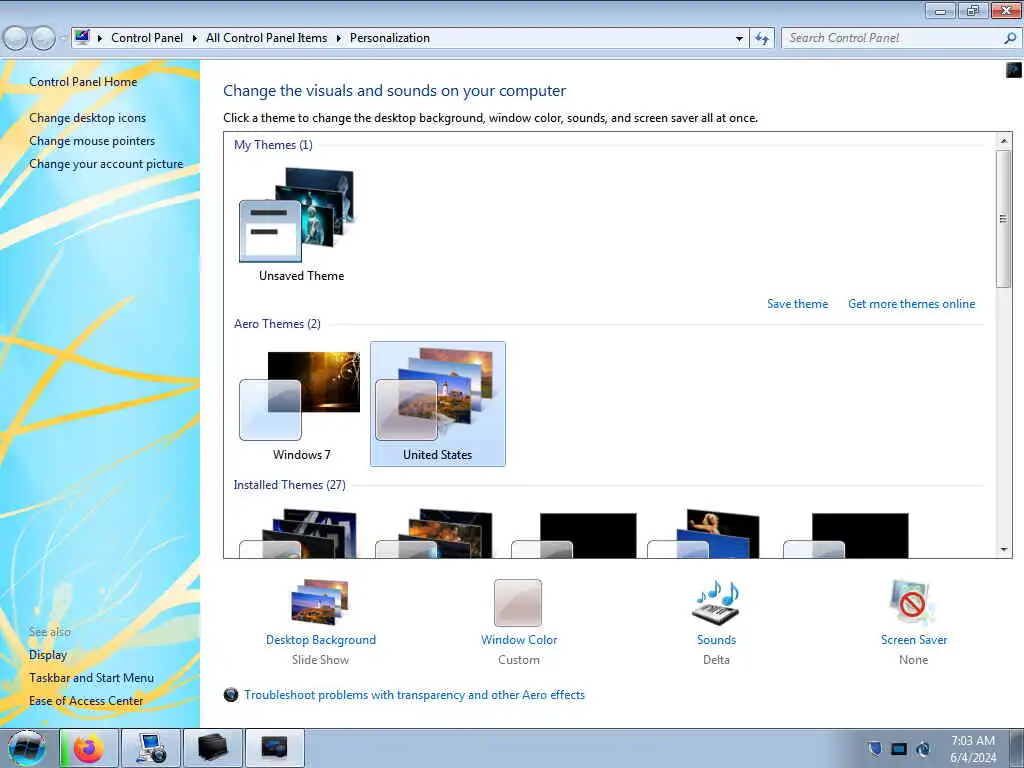Image resolution: width=1024 pixels, height=768 pixels.
Task: Open the Screen Saver icon
Action: point(913,602)
